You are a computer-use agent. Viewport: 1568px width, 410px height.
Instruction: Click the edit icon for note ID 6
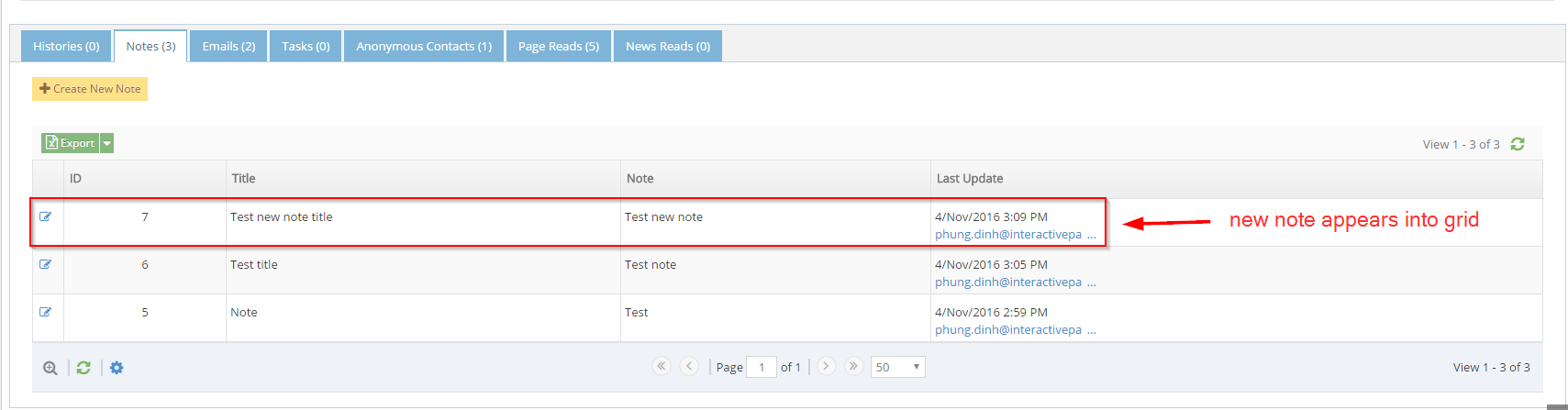pos(45,265)
